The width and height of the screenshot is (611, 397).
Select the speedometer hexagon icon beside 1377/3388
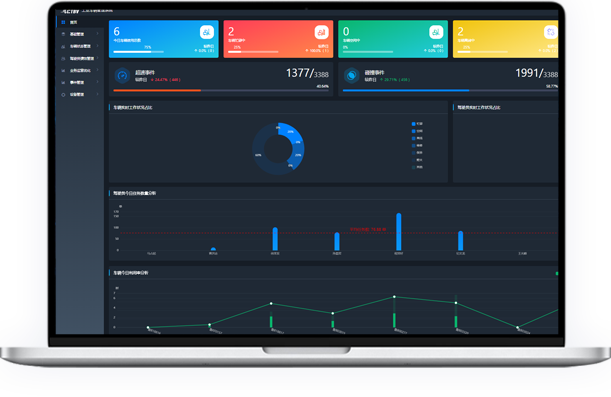(122, 76)
